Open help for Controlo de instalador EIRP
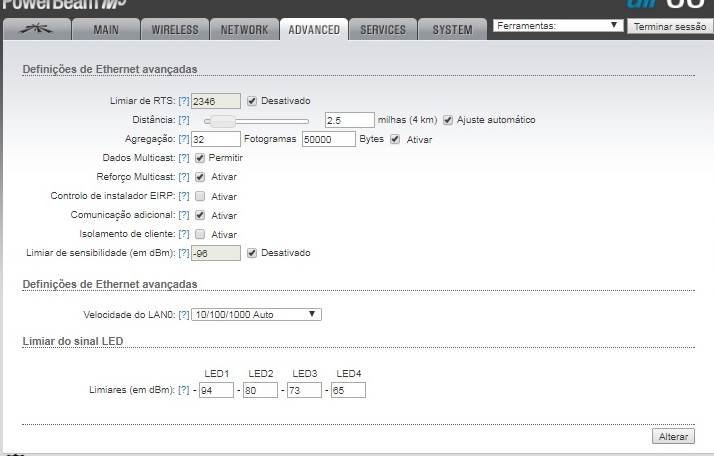Image resolution: width=714 pixels, height=456 pixels. click(x=184, y=196)
